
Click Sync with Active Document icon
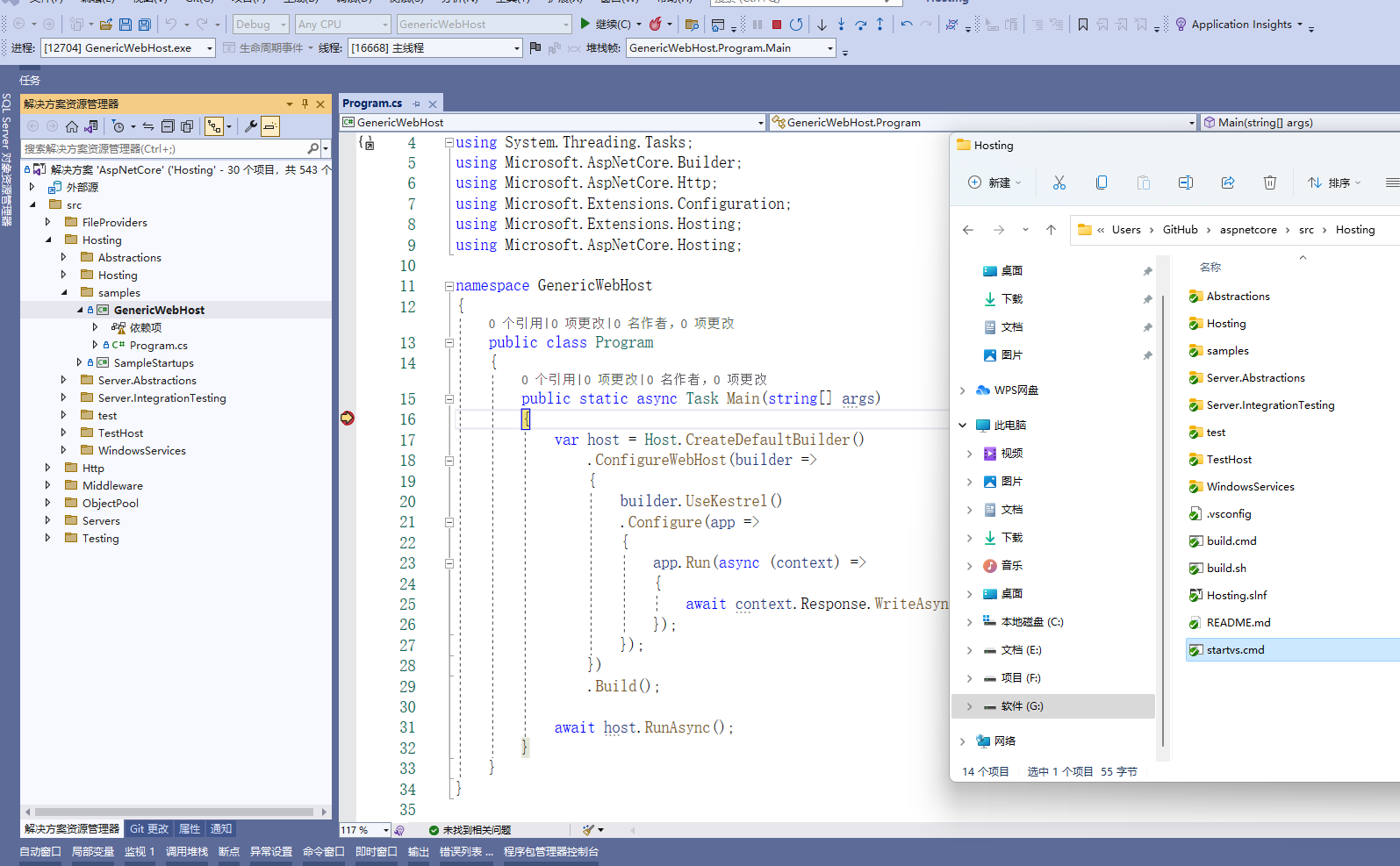(x=148, y=126)
